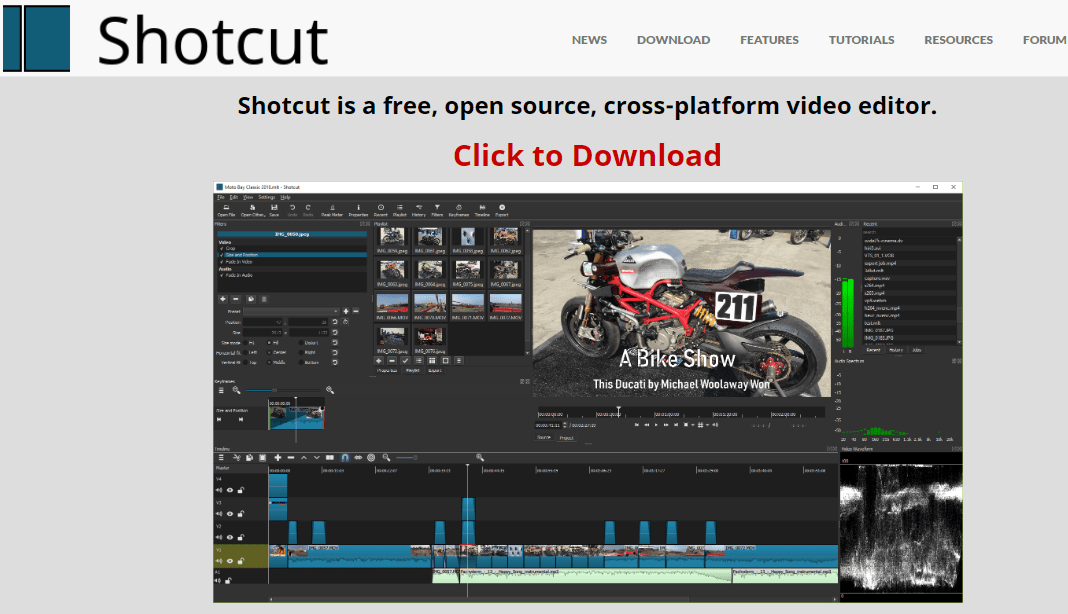Switch to the Project player tab

[x=567, y=438]
